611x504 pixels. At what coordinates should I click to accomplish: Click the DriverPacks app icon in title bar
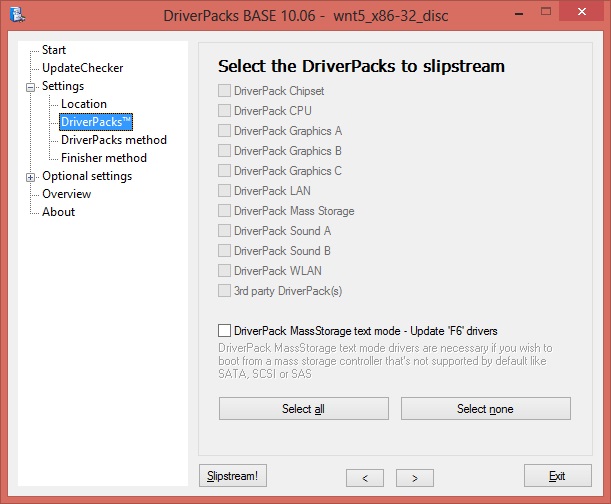[17, 15]
